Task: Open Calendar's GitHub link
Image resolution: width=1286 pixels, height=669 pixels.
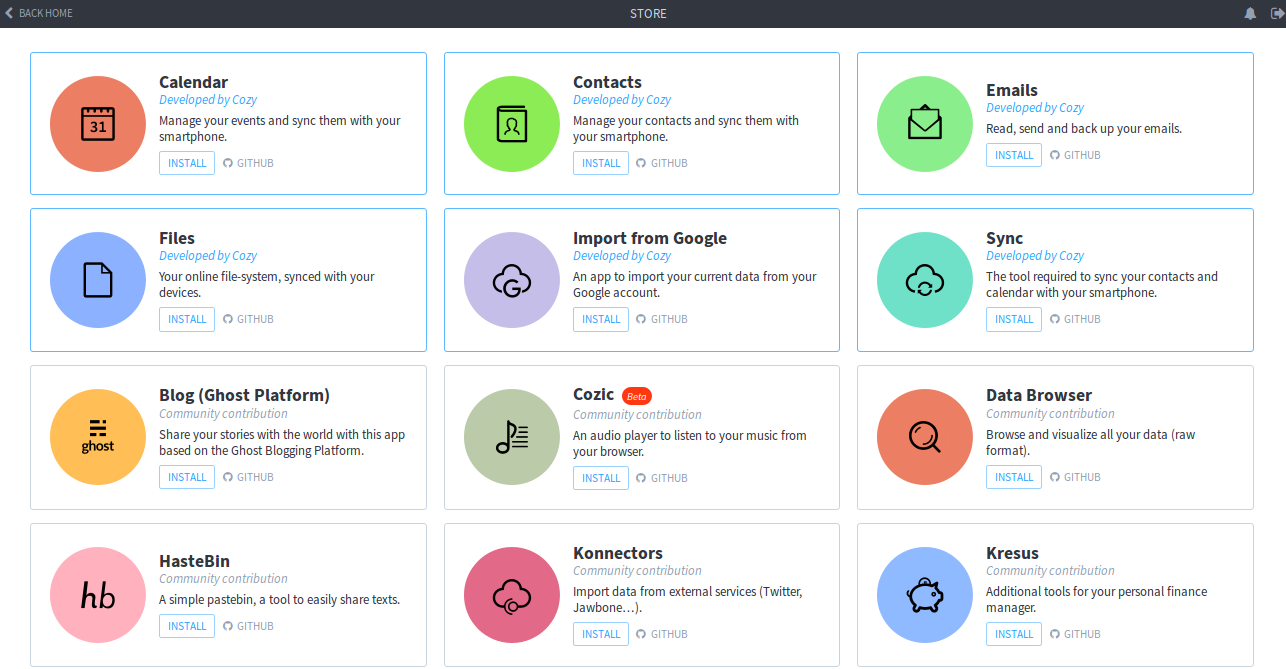Action: (248, 163)
